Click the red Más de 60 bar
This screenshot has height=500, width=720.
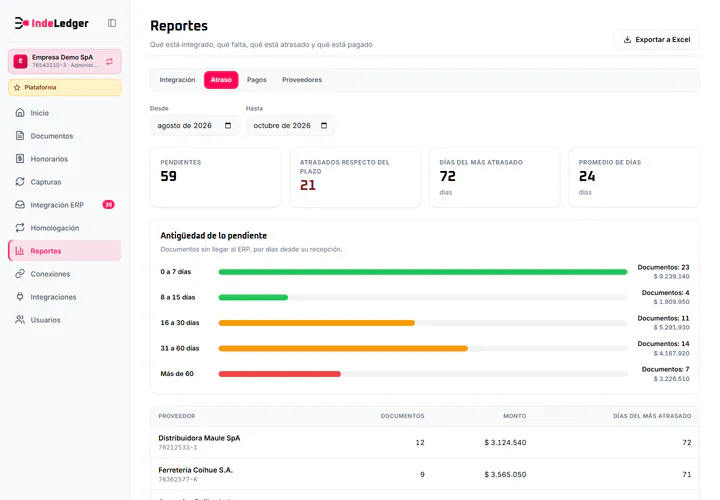point(280,374)
